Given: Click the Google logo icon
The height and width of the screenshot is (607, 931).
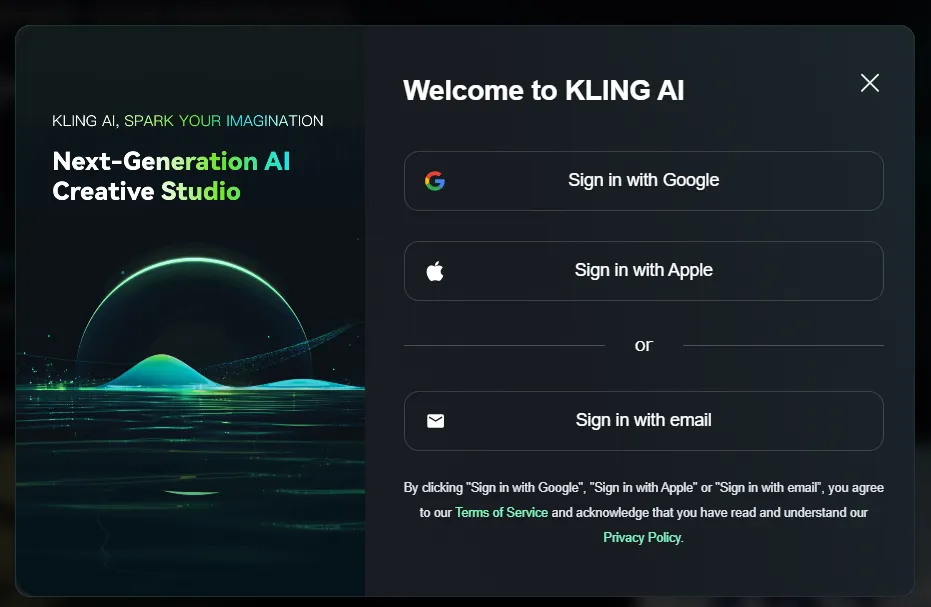Looking at the screenshot, I should click(x=434, y=181).
